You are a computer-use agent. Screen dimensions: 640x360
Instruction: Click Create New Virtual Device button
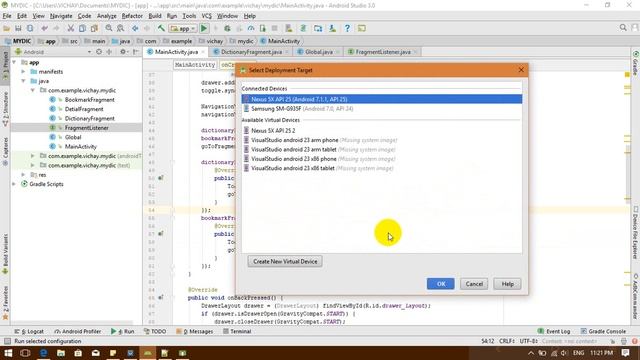coord(285,261)
